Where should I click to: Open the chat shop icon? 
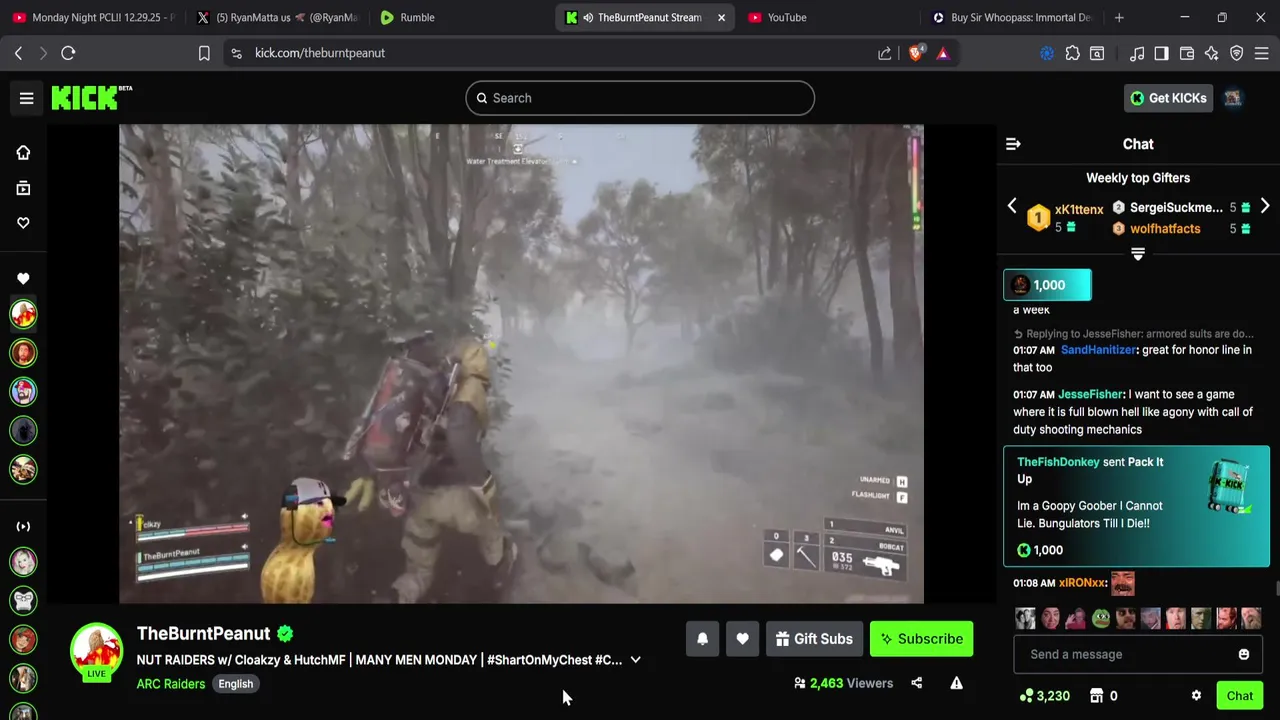coord(1096,696)
